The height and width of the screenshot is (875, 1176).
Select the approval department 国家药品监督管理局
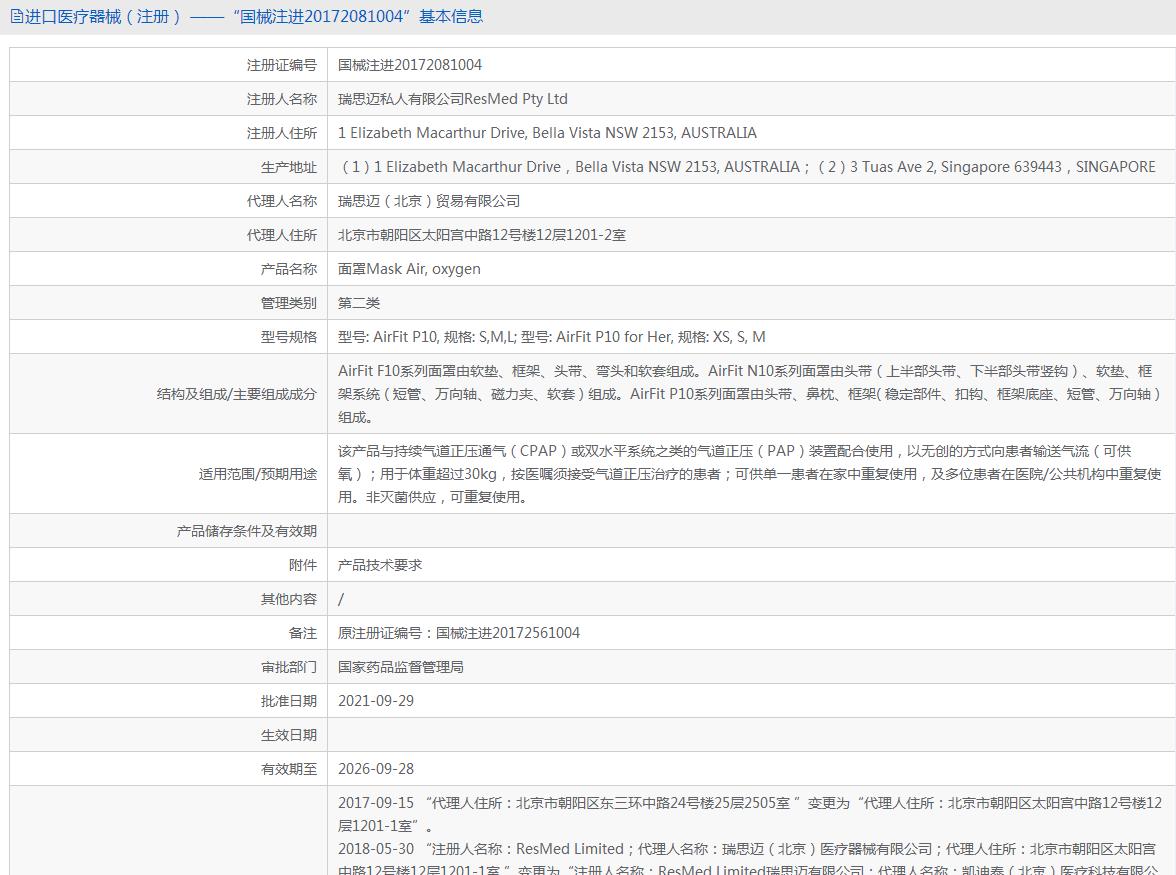click(x=401, y=667)
